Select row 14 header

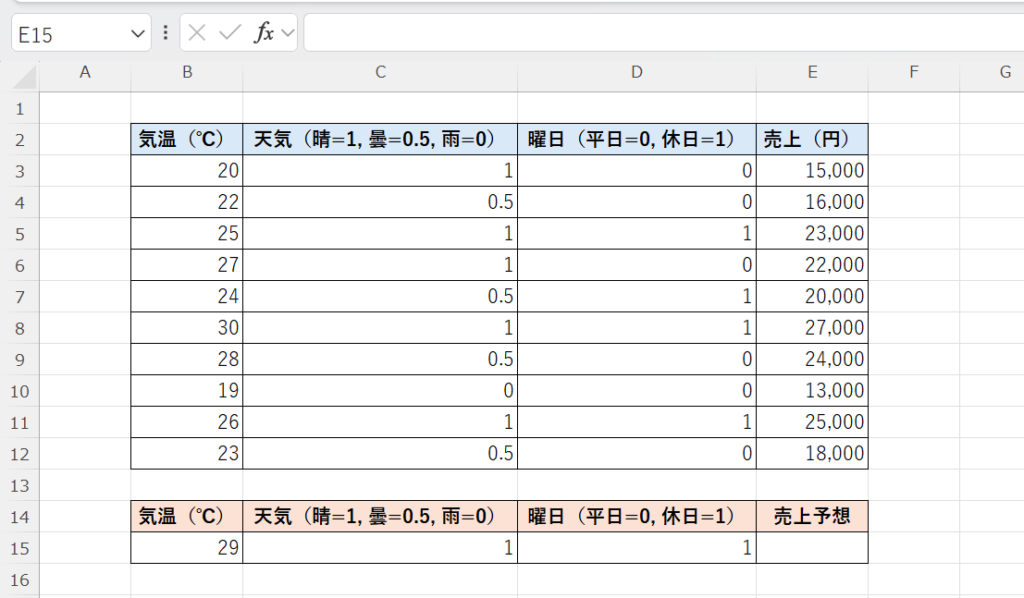(20, 517)
